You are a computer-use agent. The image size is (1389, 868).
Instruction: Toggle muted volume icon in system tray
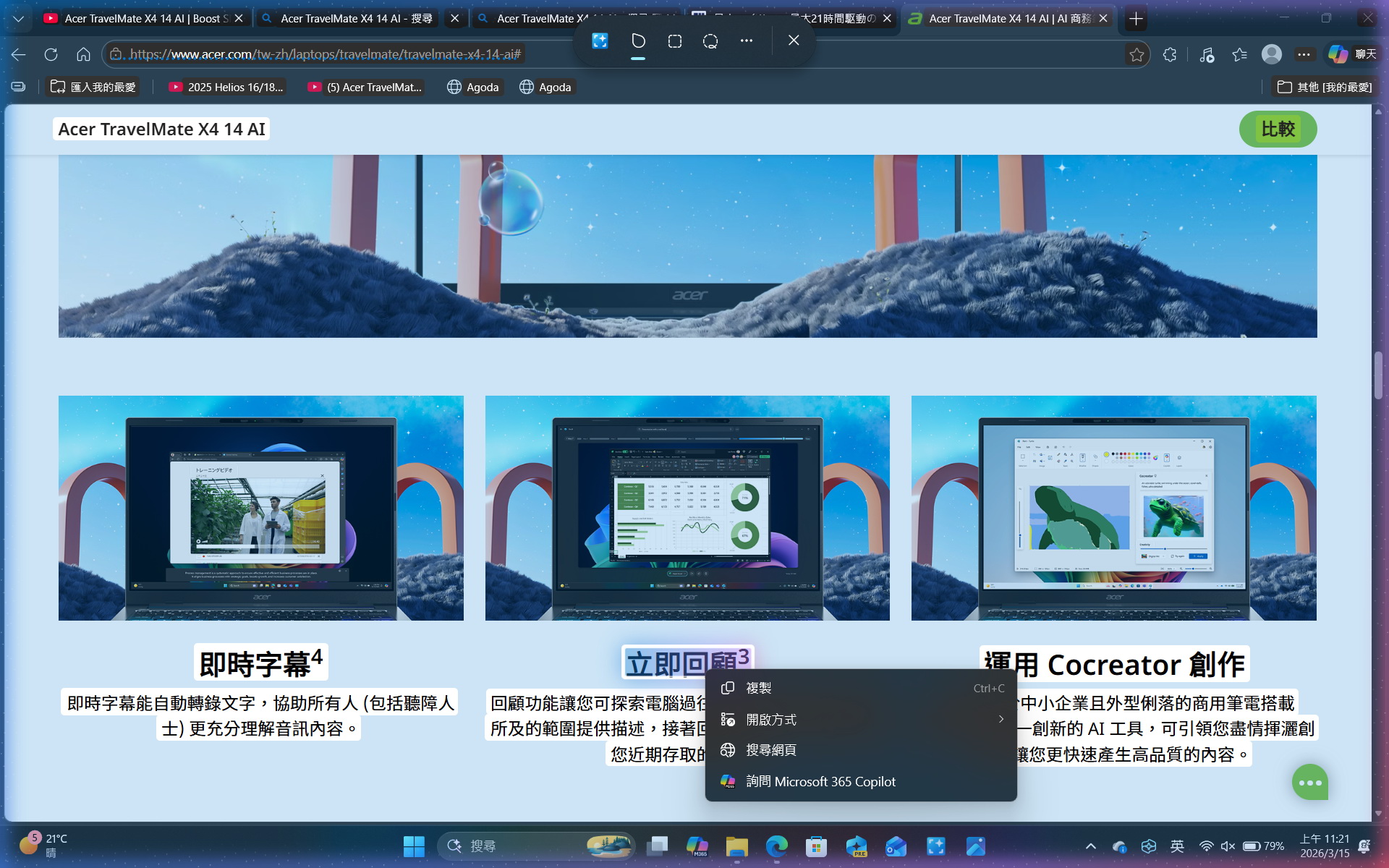click(x=1228, y=846)
